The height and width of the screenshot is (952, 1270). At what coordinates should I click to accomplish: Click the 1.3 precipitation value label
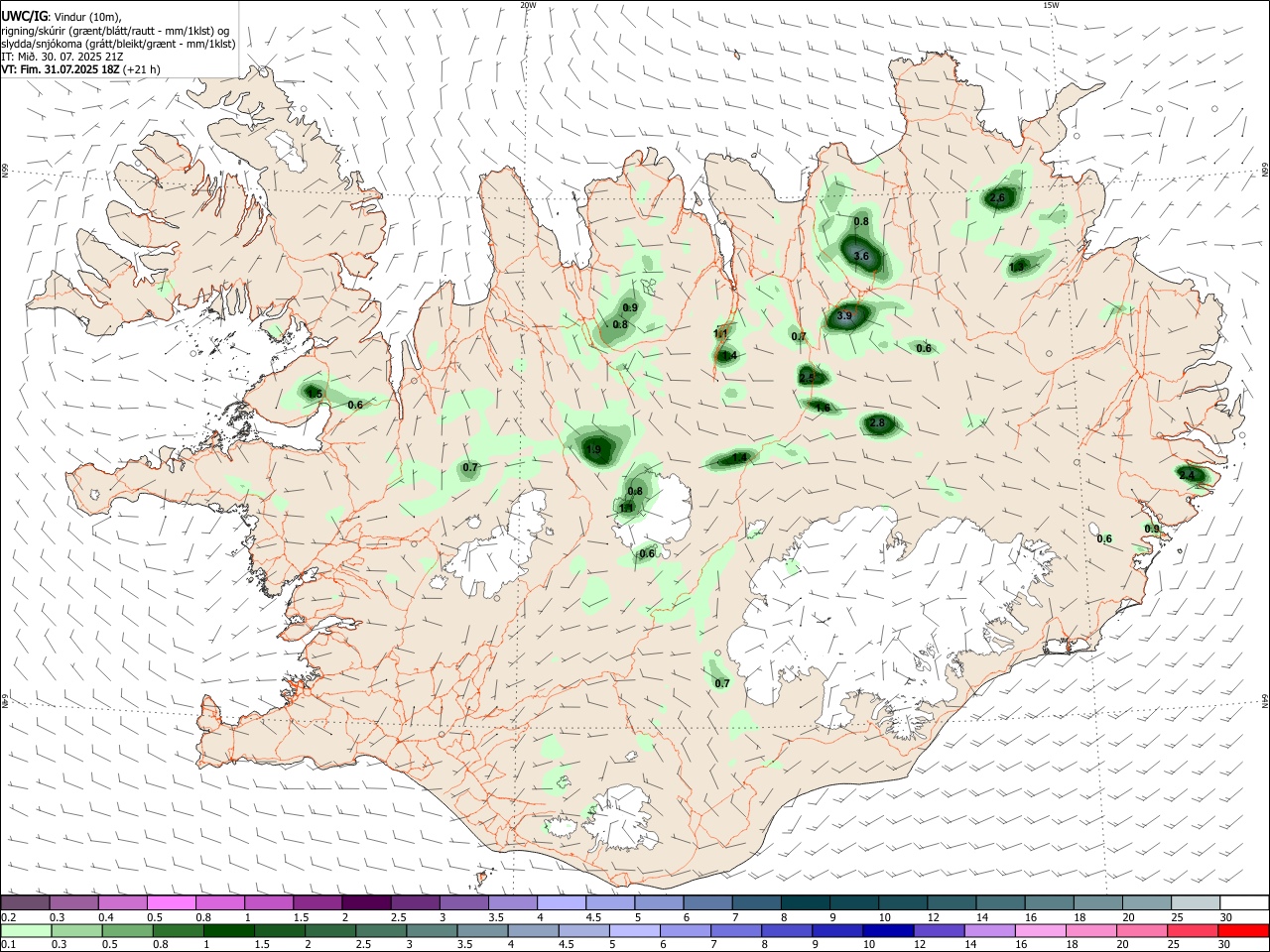tap(1017, 267)
